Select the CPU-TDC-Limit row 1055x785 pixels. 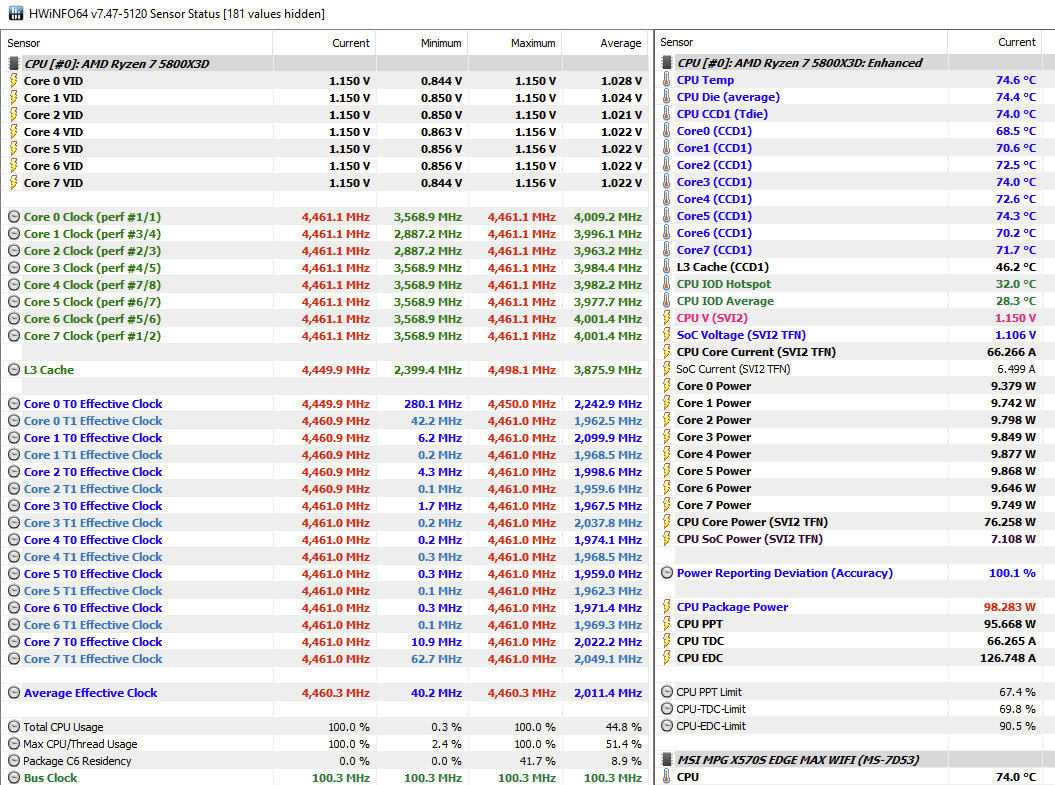coord(854,709)
